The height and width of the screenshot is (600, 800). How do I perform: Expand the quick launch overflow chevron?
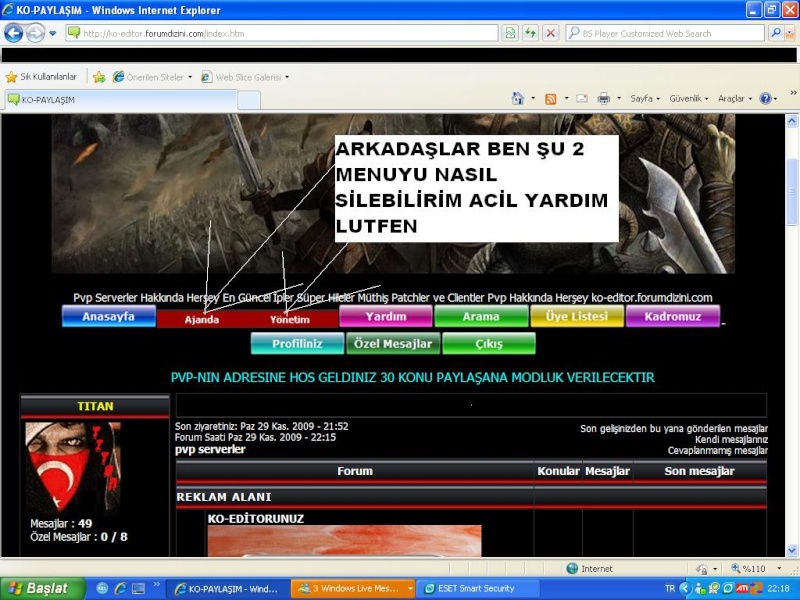pos(157,584)
